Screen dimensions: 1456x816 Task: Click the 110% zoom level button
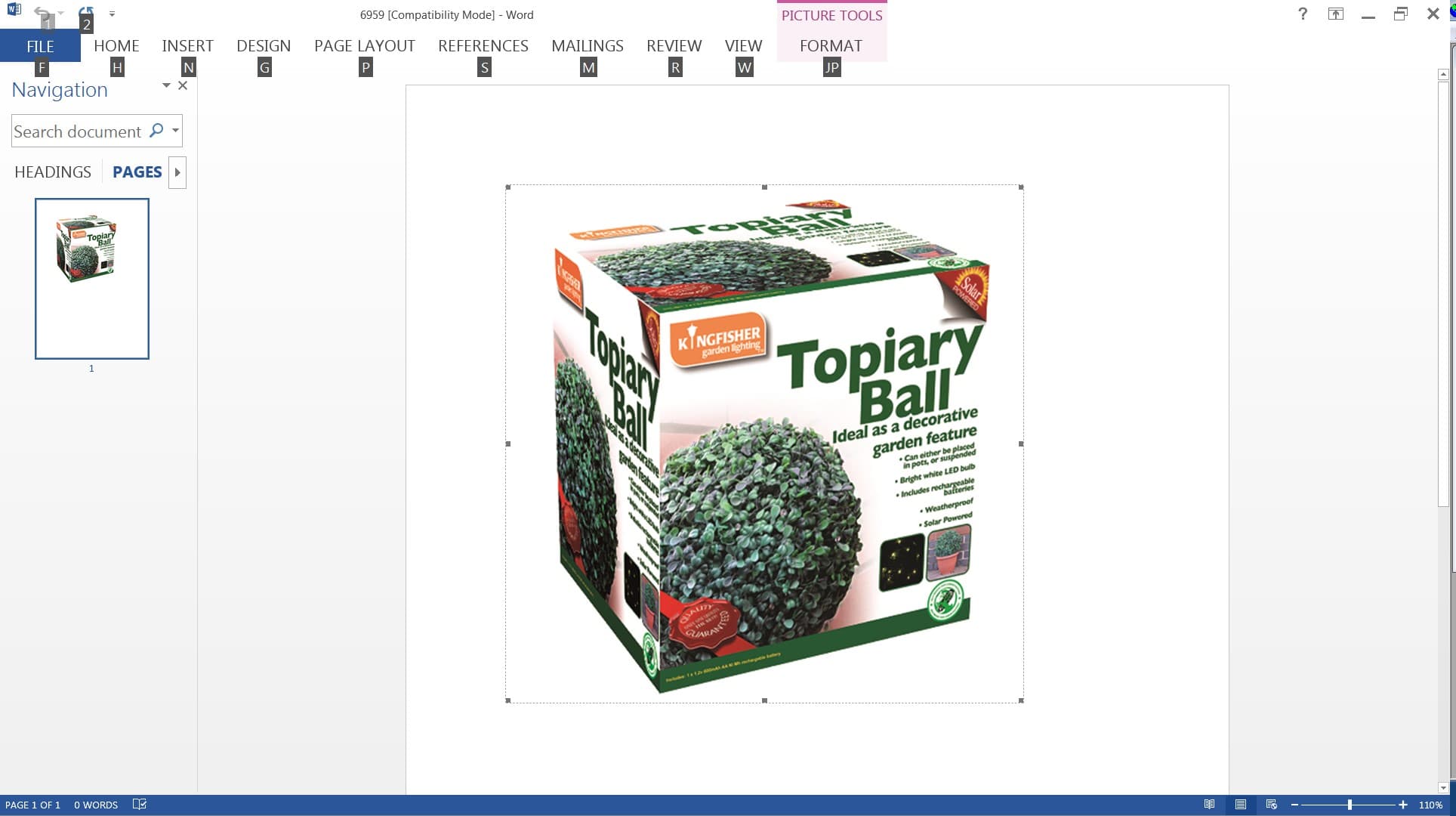1430,805
